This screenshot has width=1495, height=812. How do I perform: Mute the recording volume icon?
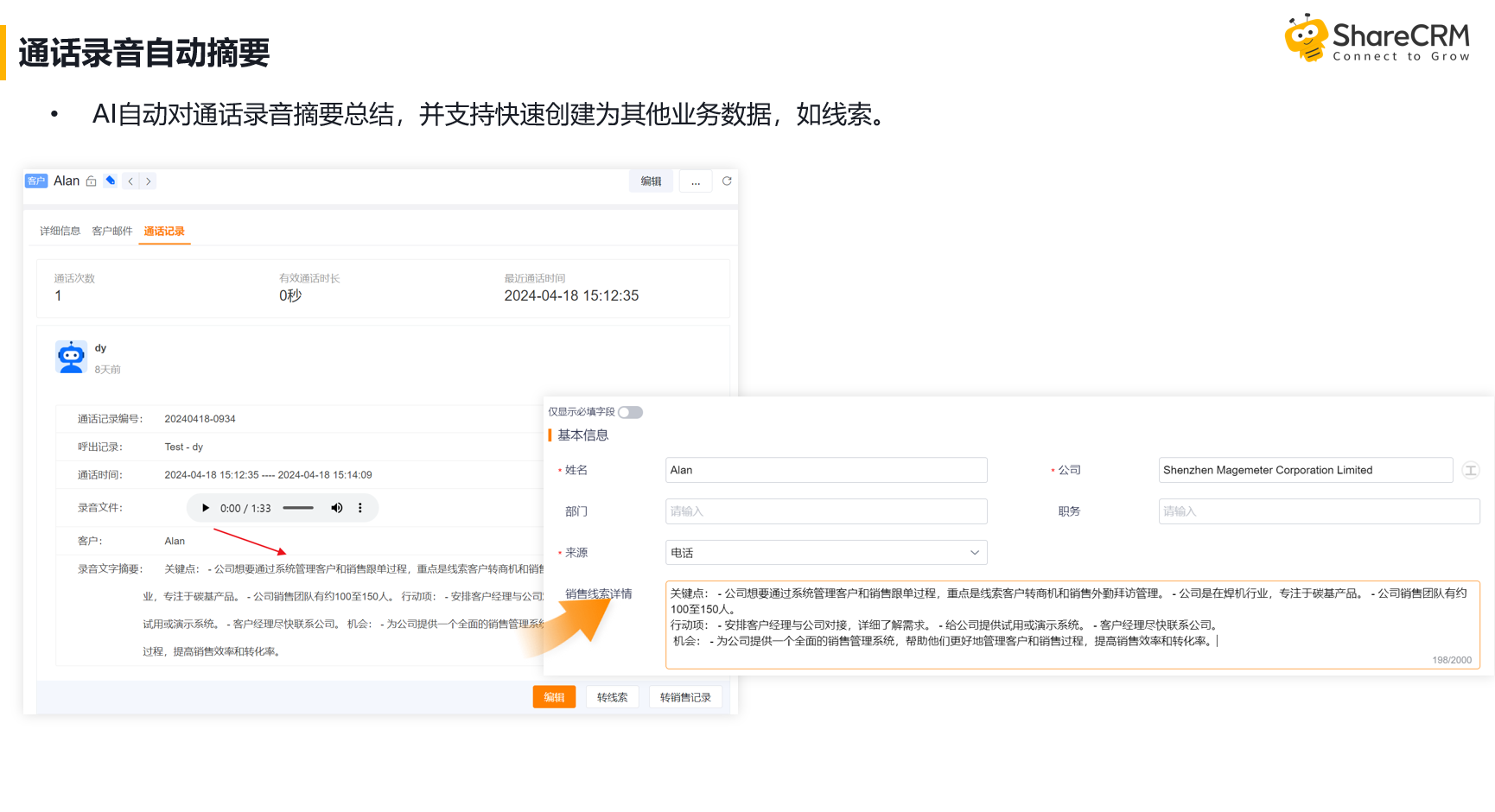[x=337, y=508]
